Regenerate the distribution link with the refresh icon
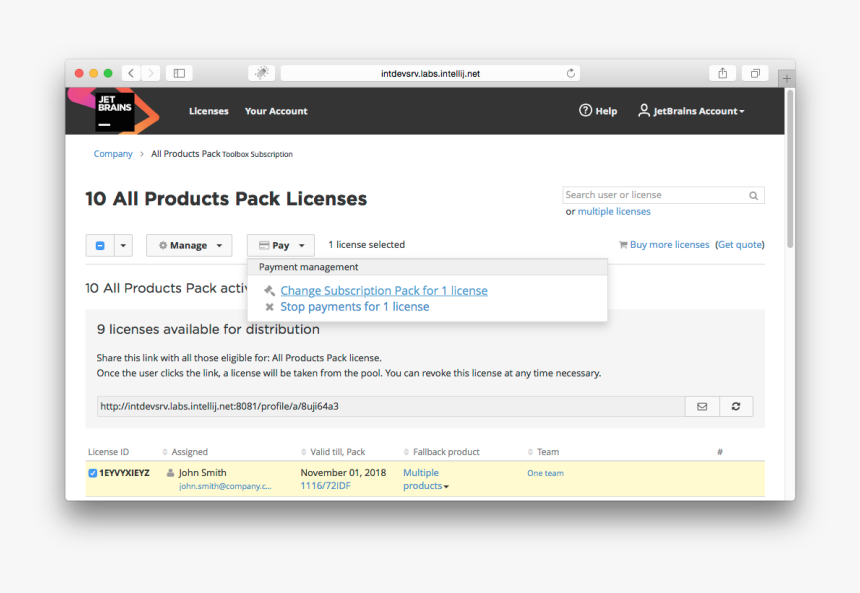This screenshot has width=860, height=593. point(735,406)
